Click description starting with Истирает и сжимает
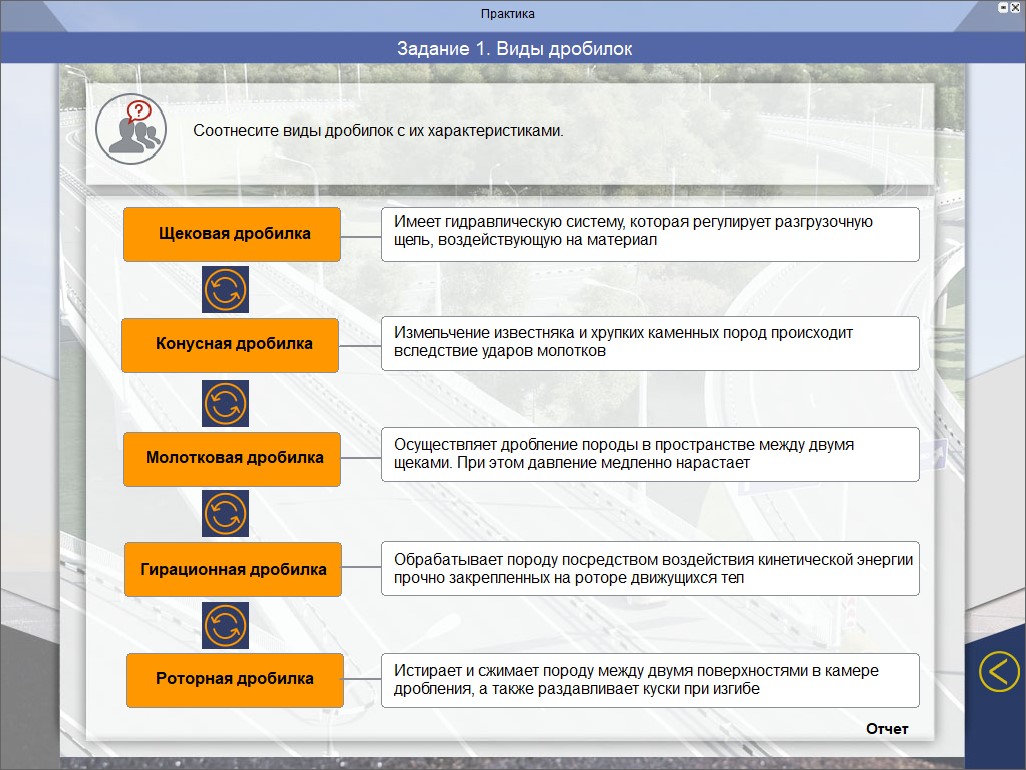The image size is (1026, 770). pos(649,680)
